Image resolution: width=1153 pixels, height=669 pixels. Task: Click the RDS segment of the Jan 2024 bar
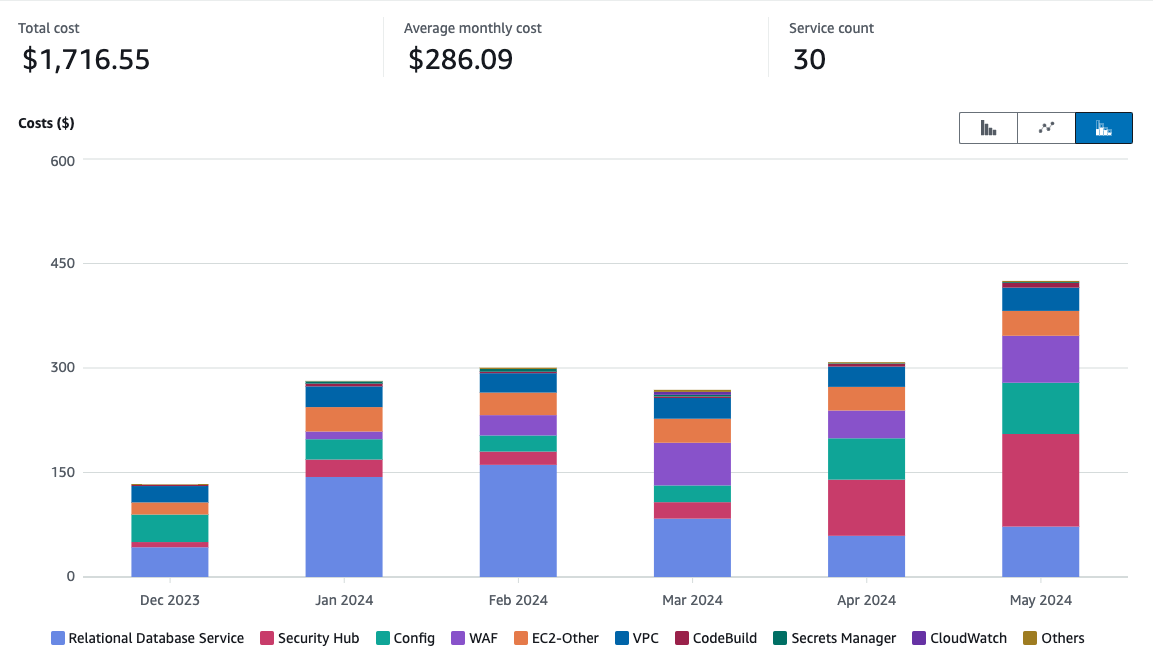(344, 526)
